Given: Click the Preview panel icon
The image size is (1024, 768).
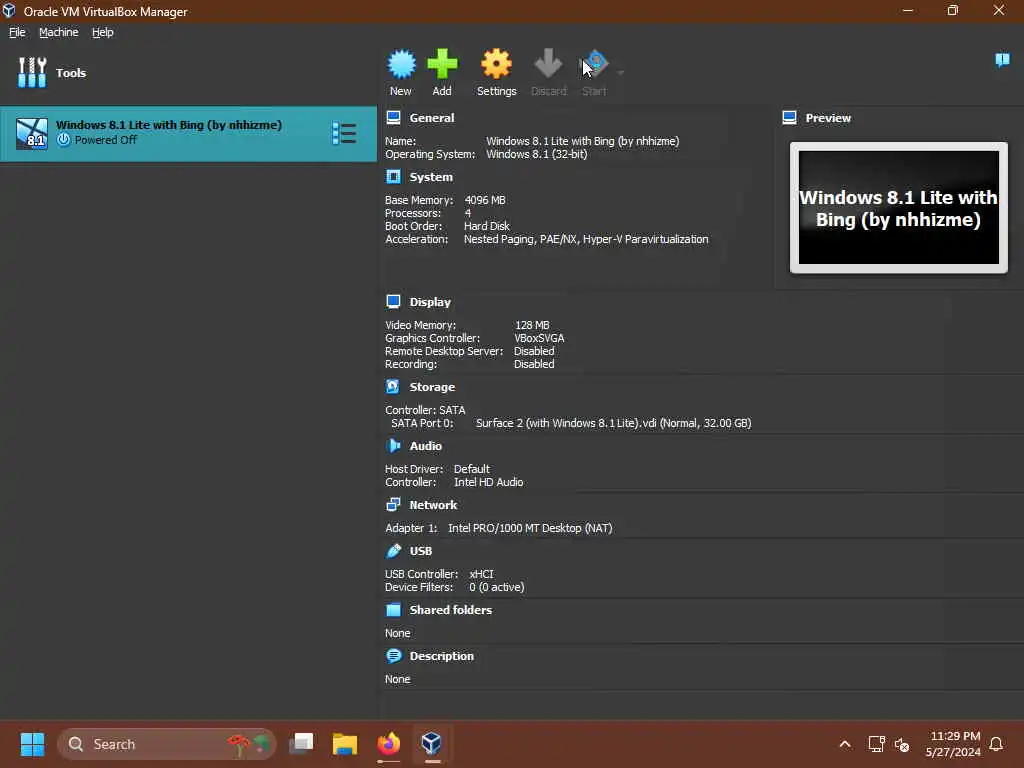Looking at the screenshot, I should [790, 118].
